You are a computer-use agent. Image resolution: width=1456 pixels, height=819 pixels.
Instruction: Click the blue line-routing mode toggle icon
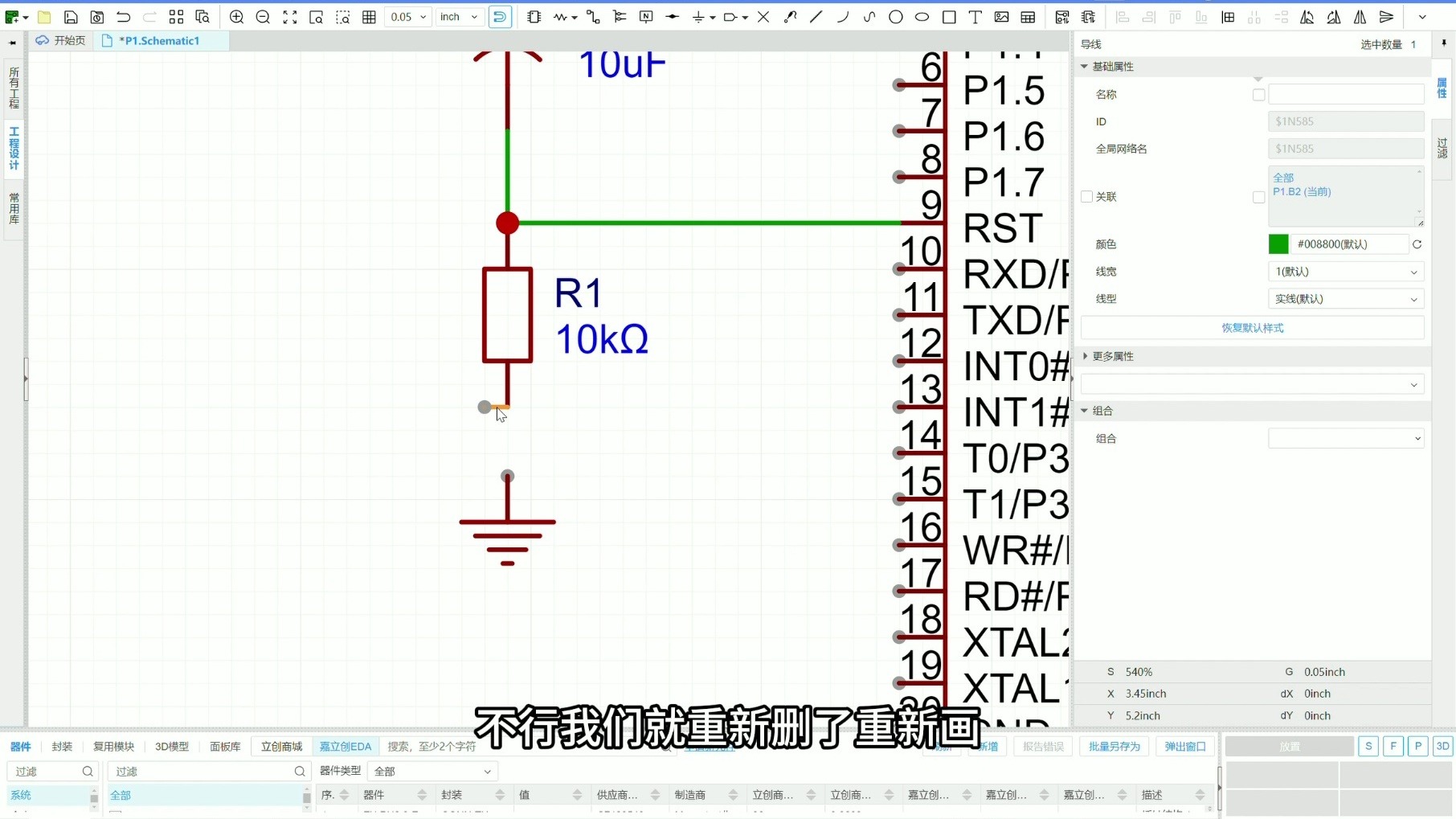pyautogui.click(x=500, y=17)
